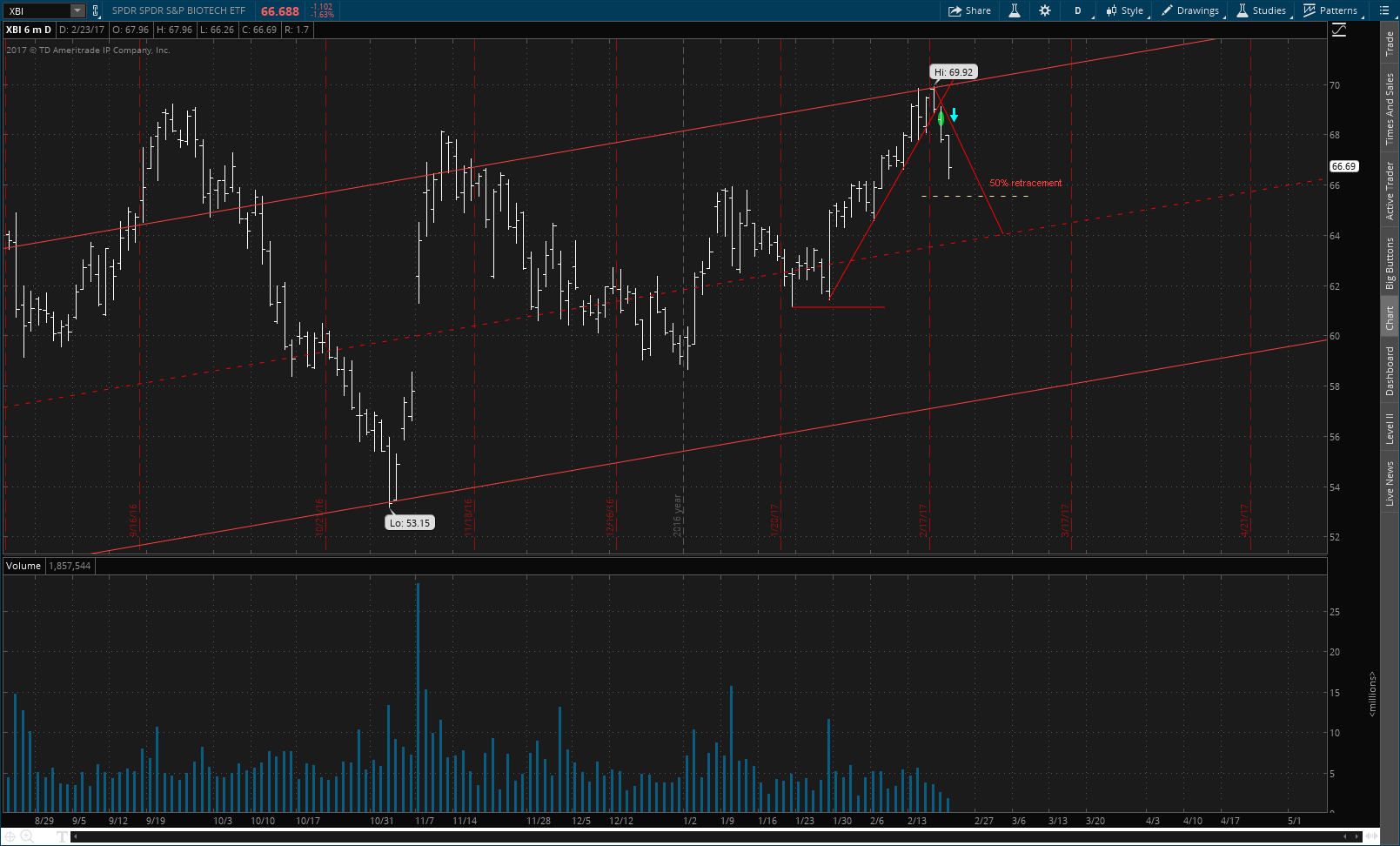The height and width of the screenshot is (846, 1400).
Task: Open the Style dropdown menu
Action: pyautogui.click(x=1125, y=10)
